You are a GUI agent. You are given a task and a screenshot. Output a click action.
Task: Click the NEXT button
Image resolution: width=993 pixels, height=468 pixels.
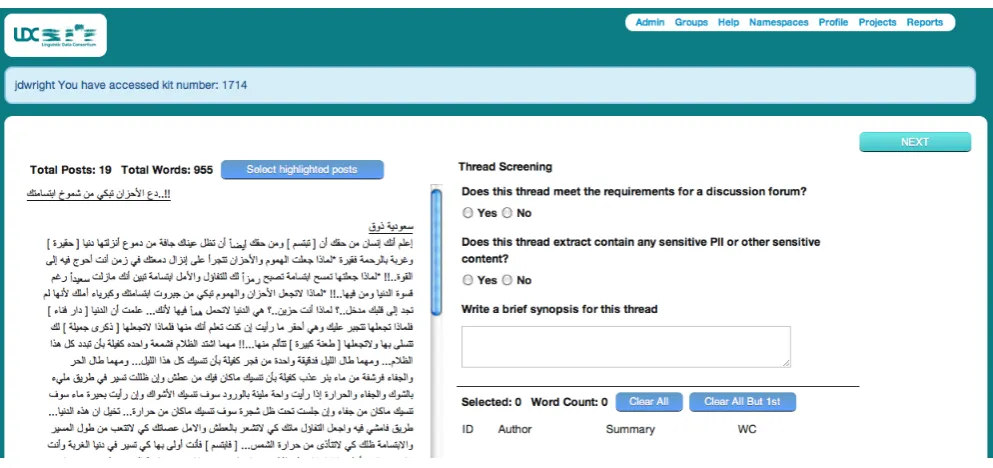tap(914, 142)
